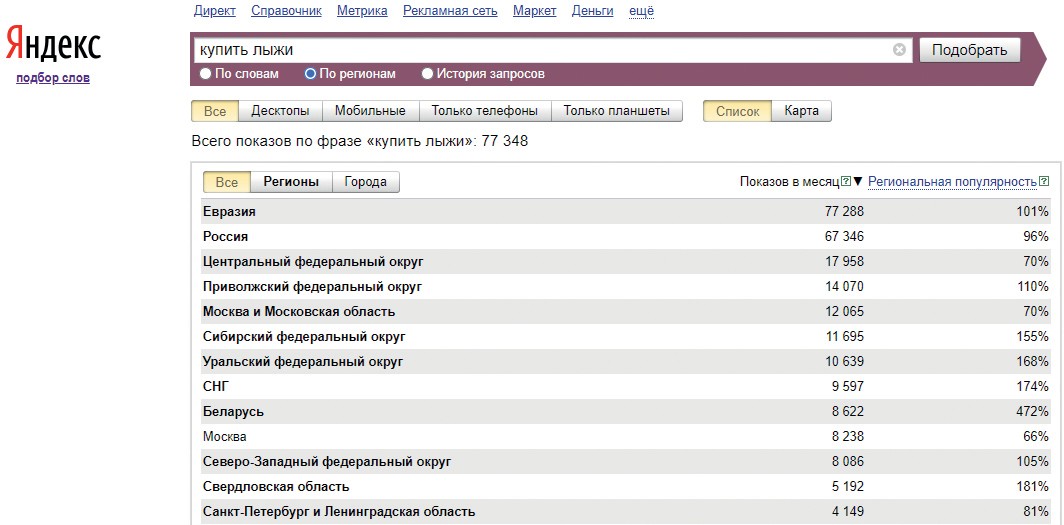
Task: Switch to the 'Мобильные' device tab
Action: click(x=370, y=111)
